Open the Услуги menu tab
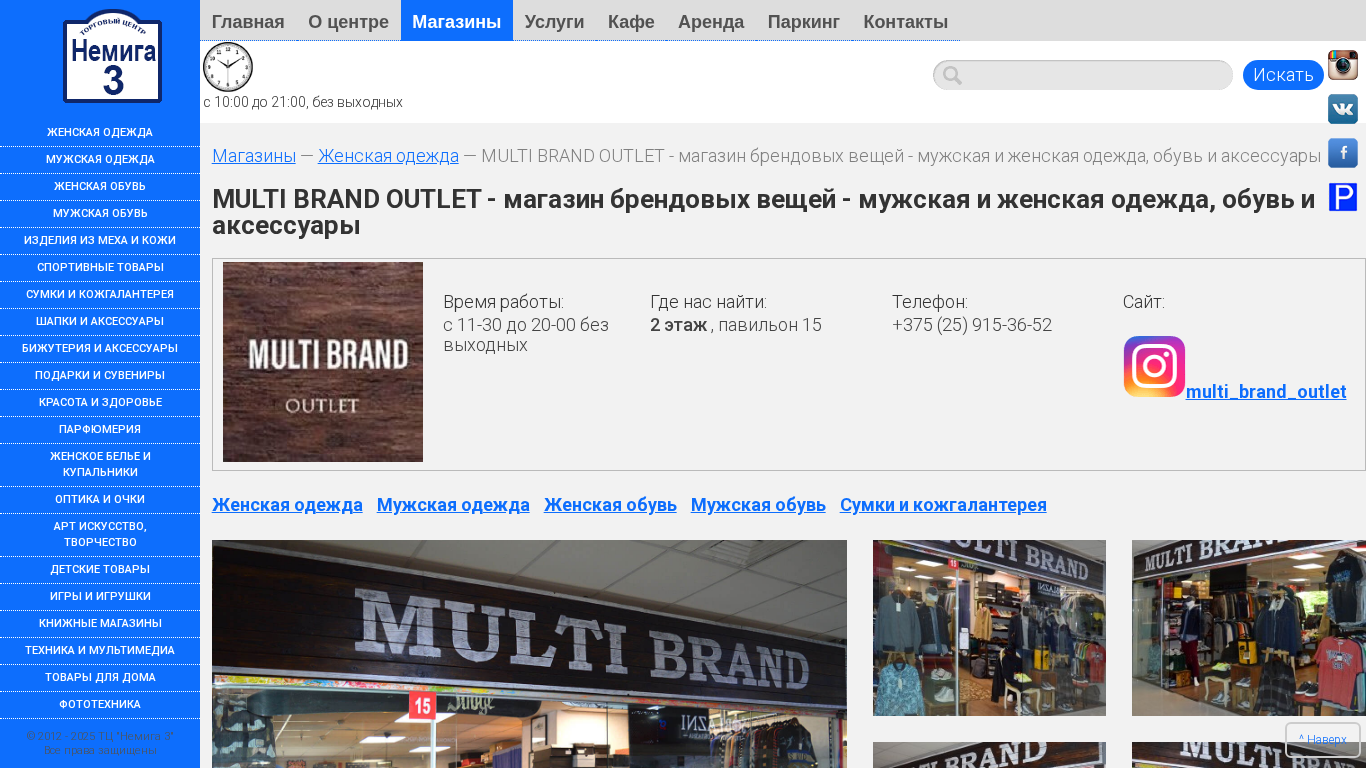 click(x=554, y=21)
